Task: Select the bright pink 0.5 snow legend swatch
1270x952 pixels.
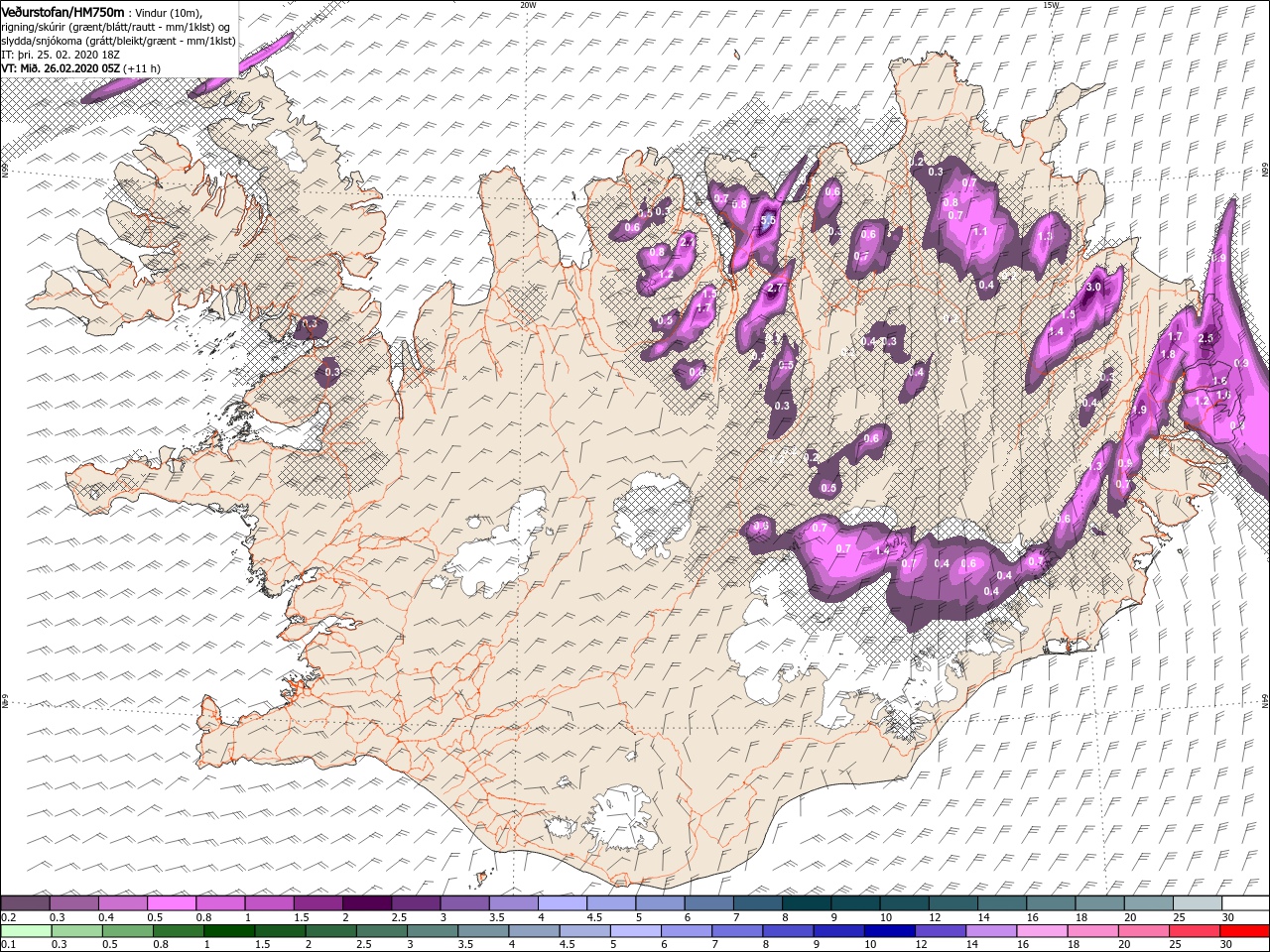Action: pos(172,903)
